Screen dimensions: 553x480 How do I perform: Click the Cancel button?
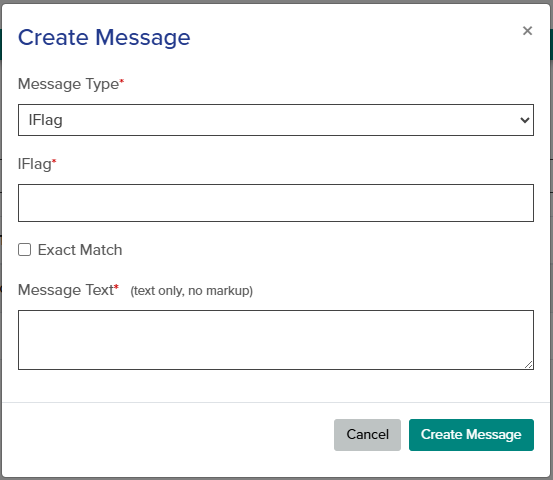(367, 435)
